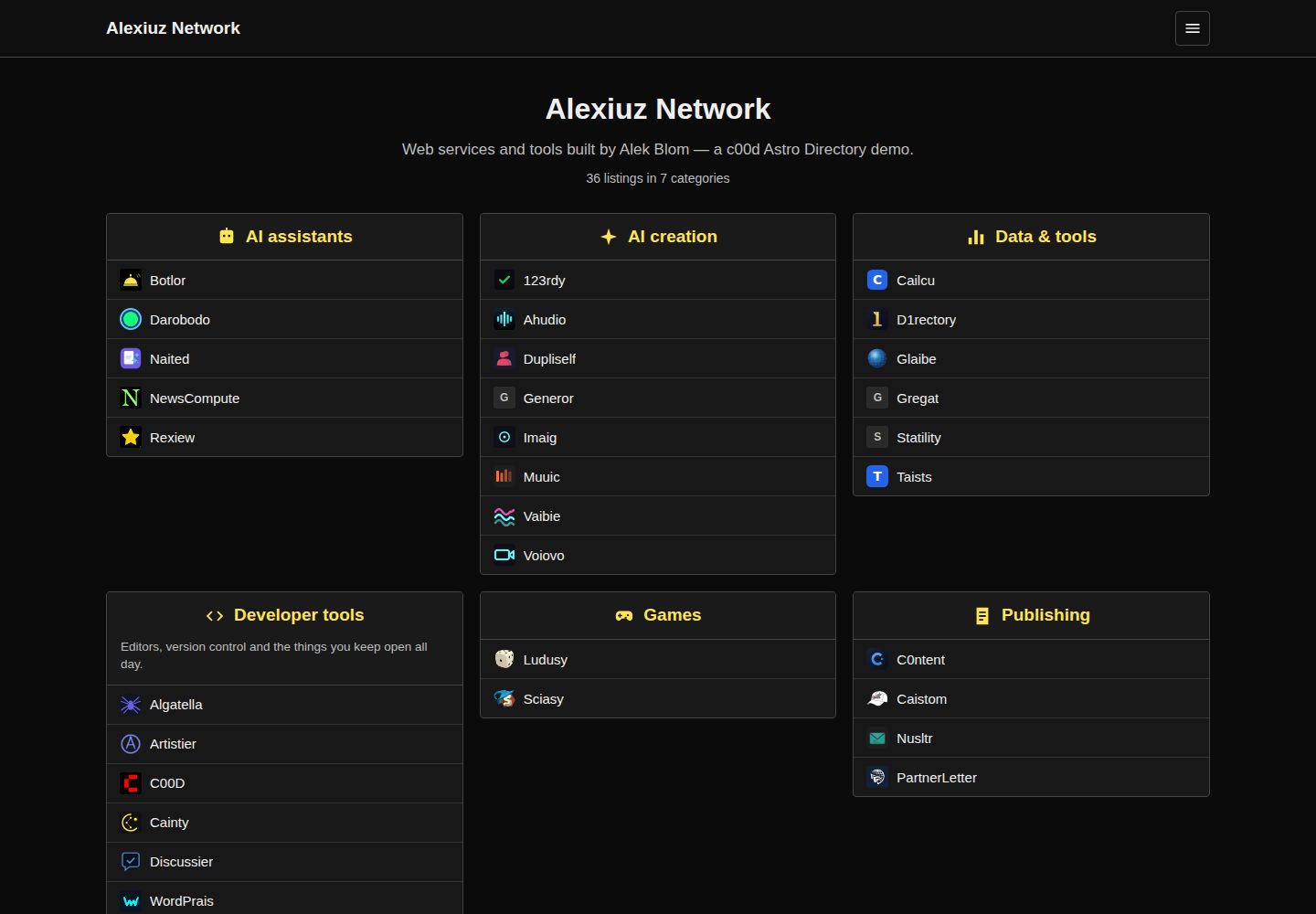Open the Generor listing
The image size is (1316, 914).
point(658,398)
